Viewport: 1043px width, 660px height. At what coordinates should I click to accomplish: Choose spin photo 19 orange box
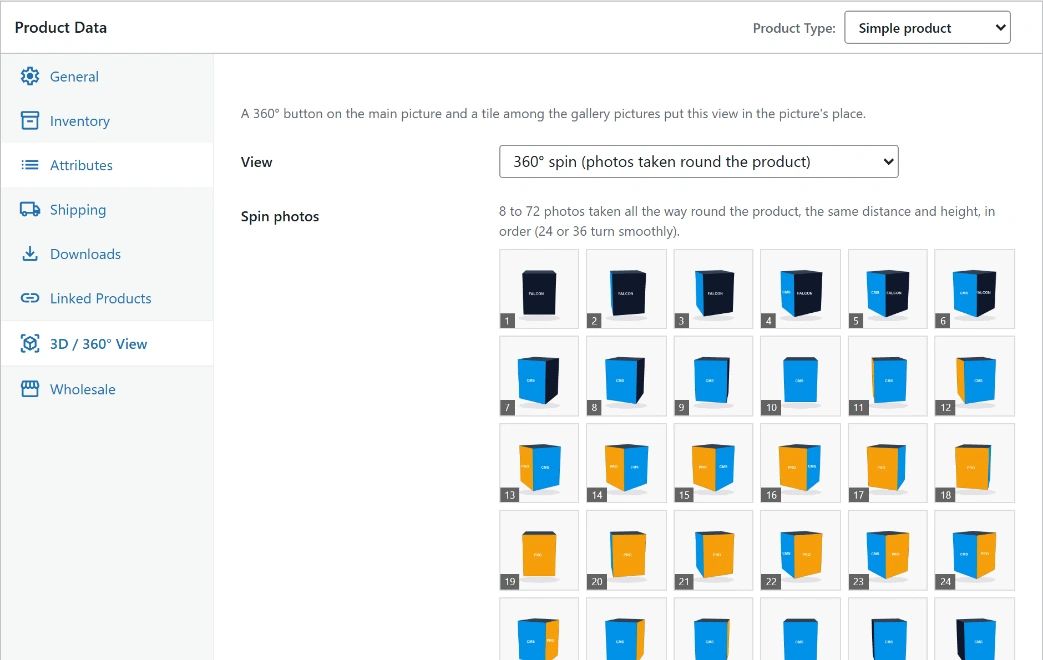[539, 550]
